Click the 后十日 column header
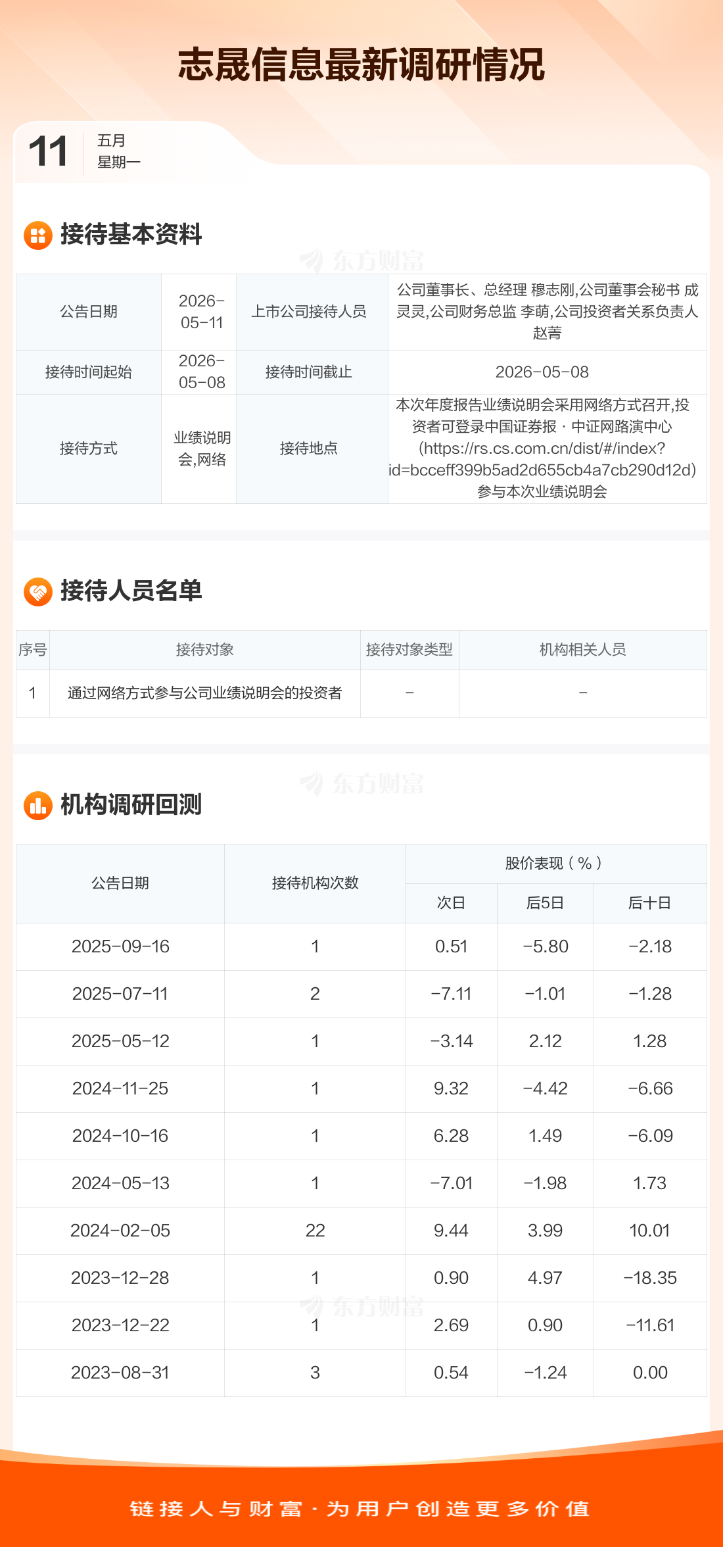The image size is (723, 1568). pos(650,903)
